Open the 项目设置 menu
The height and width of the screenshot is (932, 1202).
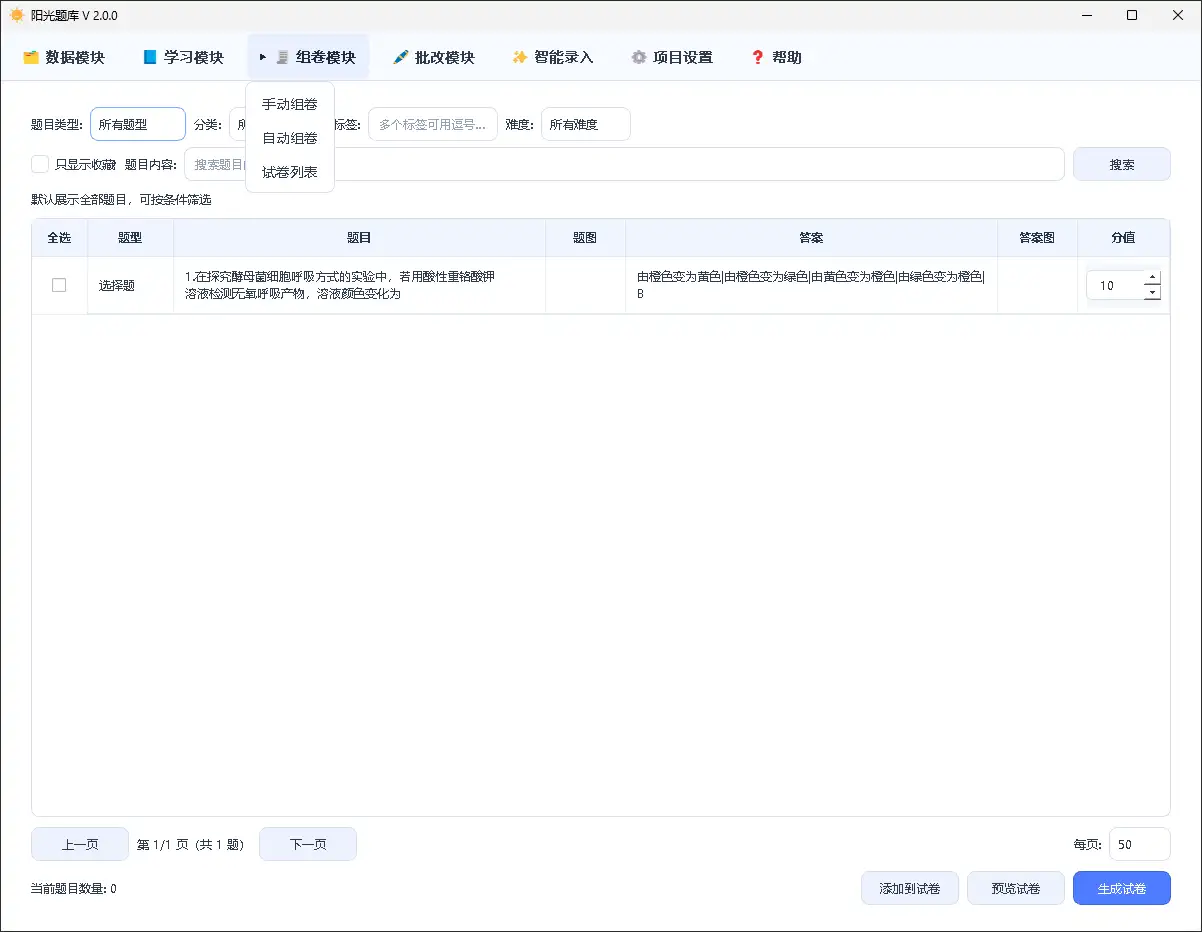(672, 58)
